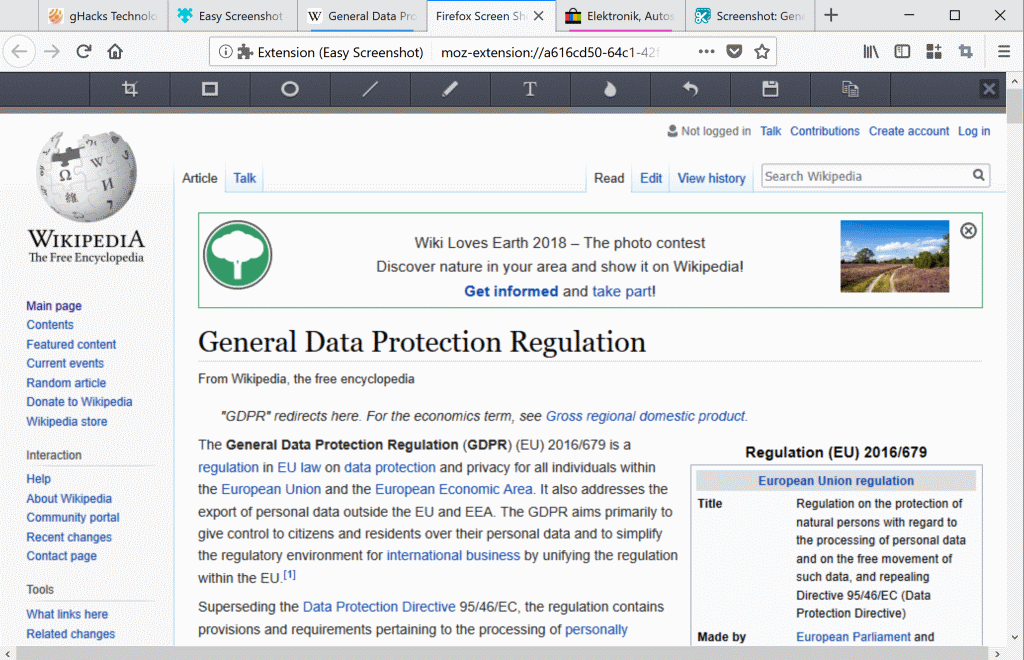Open the take part link

pyautogui.click(x=622, y=291)
